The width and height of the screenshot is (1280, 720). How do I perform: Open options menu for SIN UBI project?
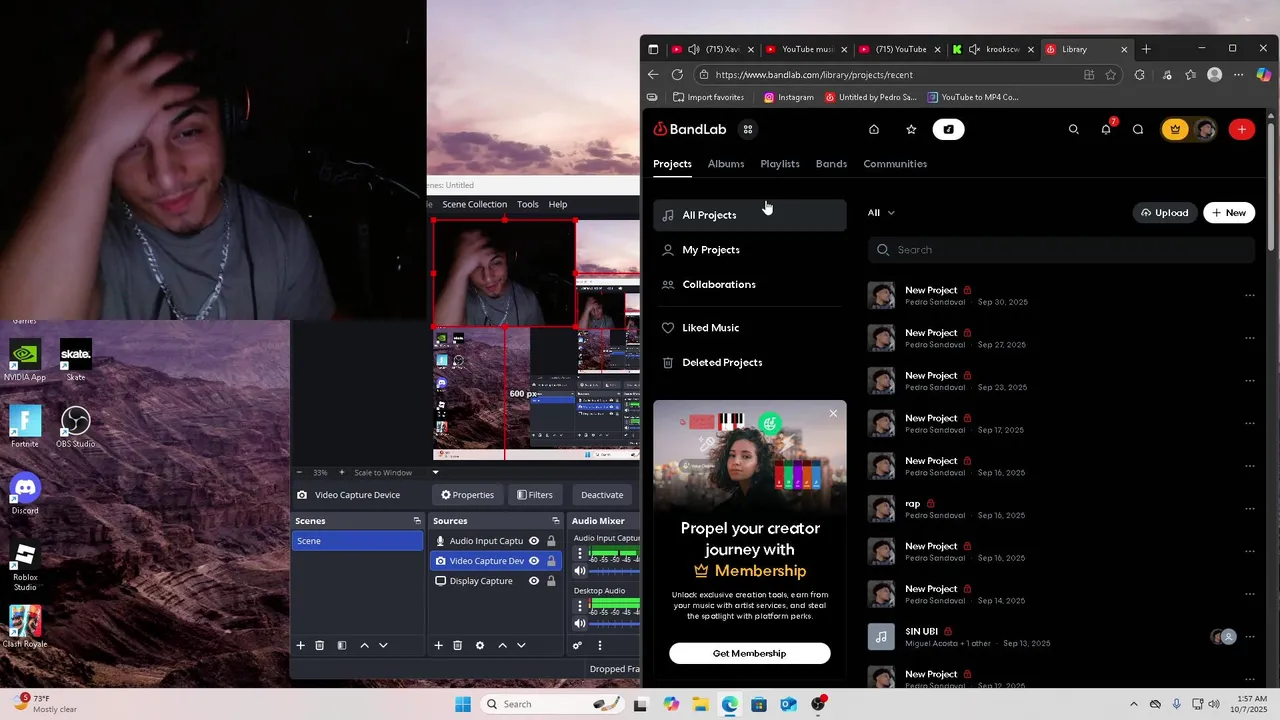click(x=1249, y=637)
